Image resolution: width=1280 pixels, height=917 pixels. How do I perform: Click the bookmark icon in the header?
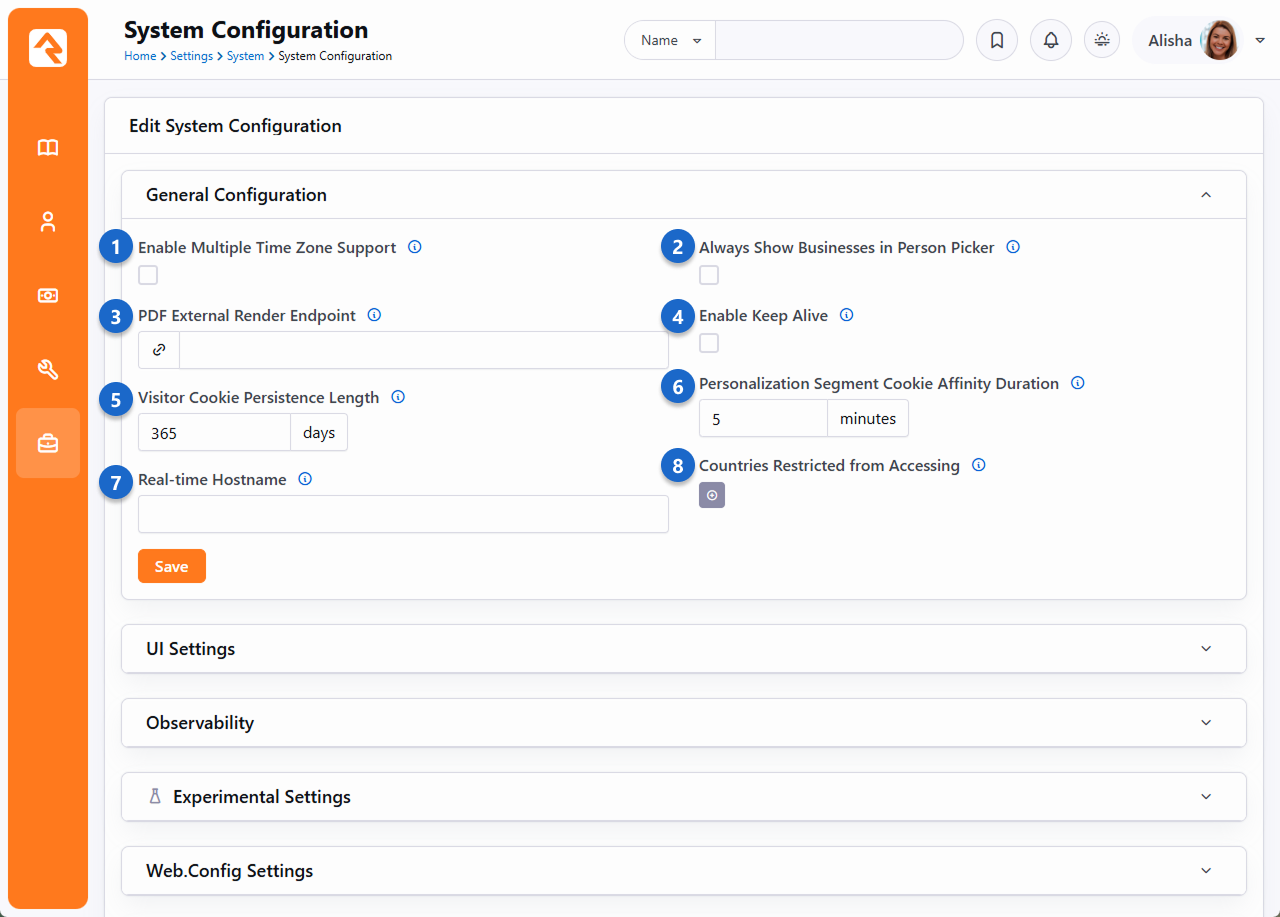996,41
